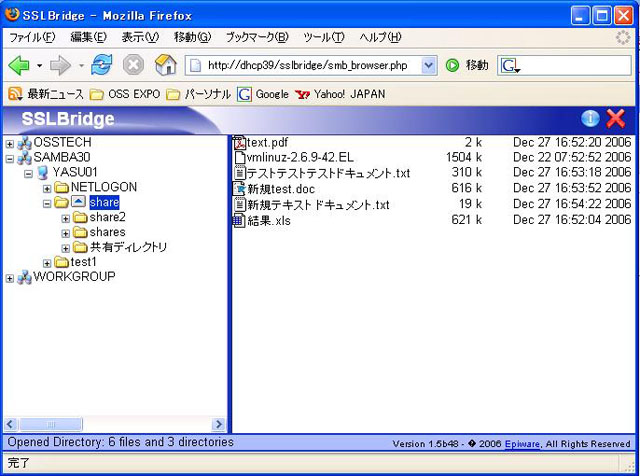
Task: Click the PDF icon of text.pdf
Action: click(239, 142)
